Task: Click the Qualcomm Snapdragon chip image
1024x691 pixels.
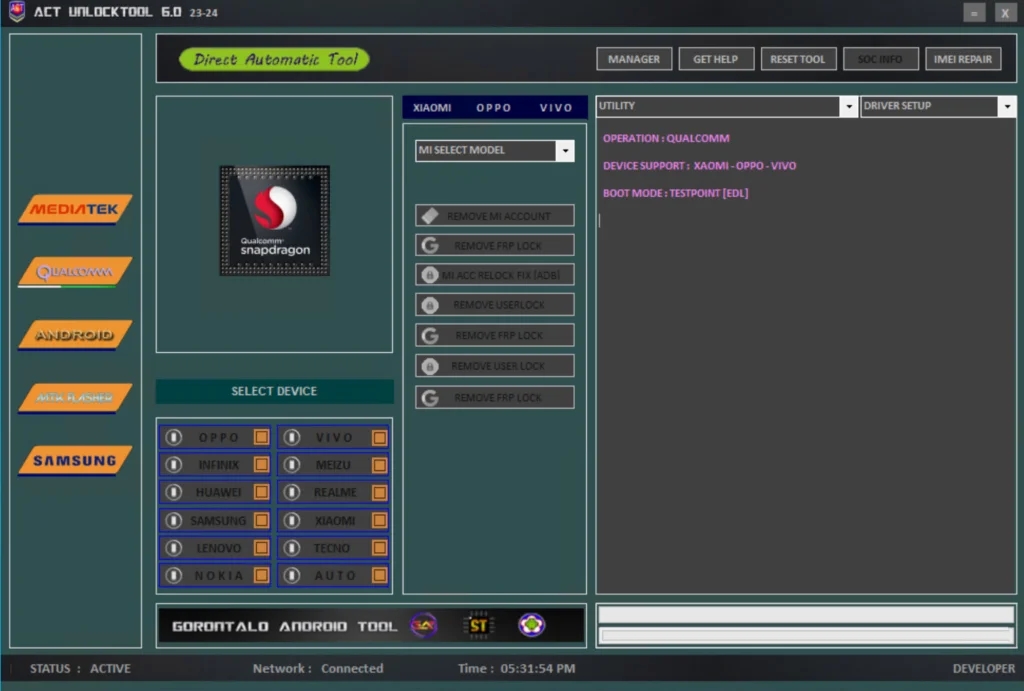Action: pyautogui.click(x=274, y=221)
